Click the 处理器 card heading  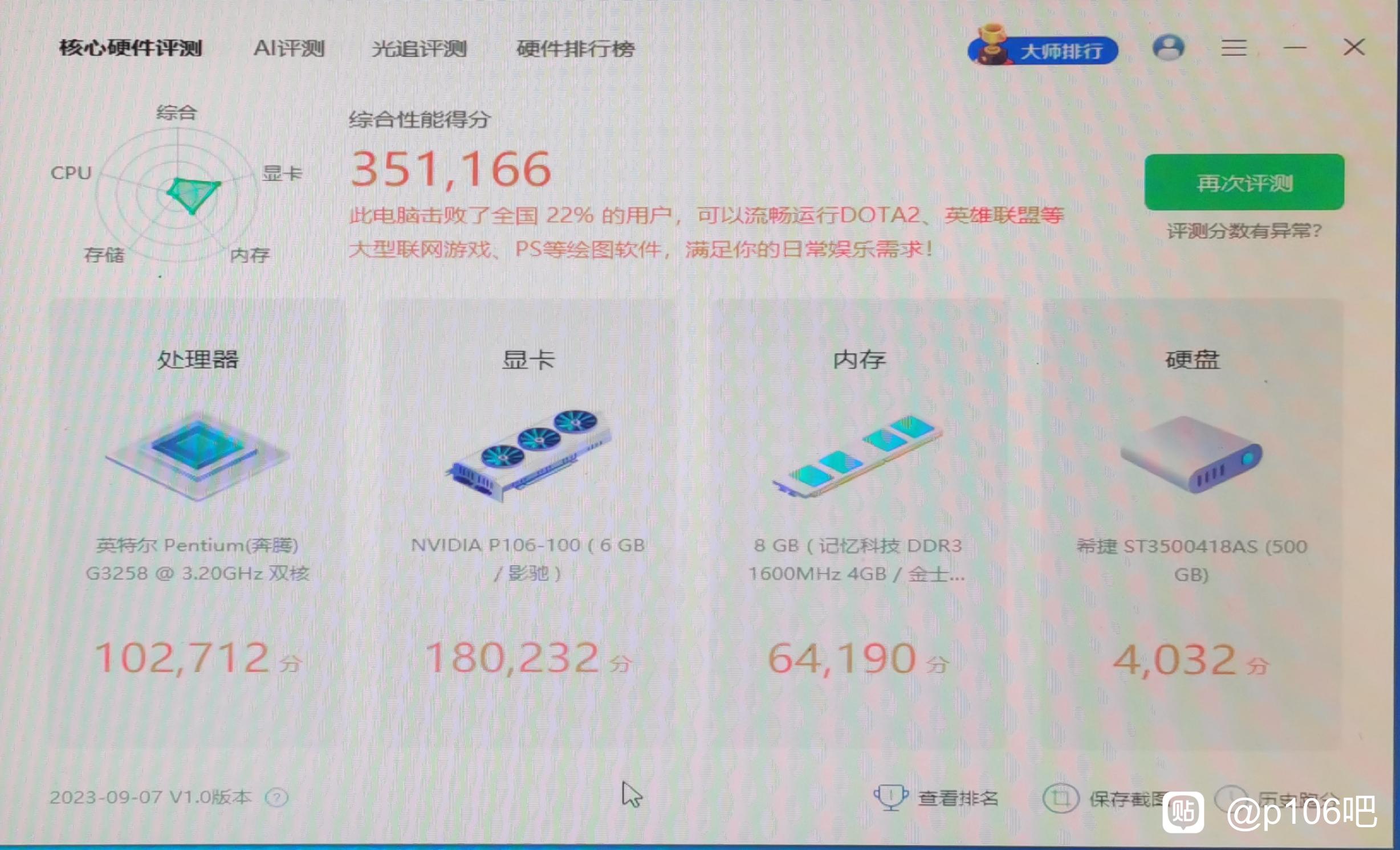coord(197,359)
